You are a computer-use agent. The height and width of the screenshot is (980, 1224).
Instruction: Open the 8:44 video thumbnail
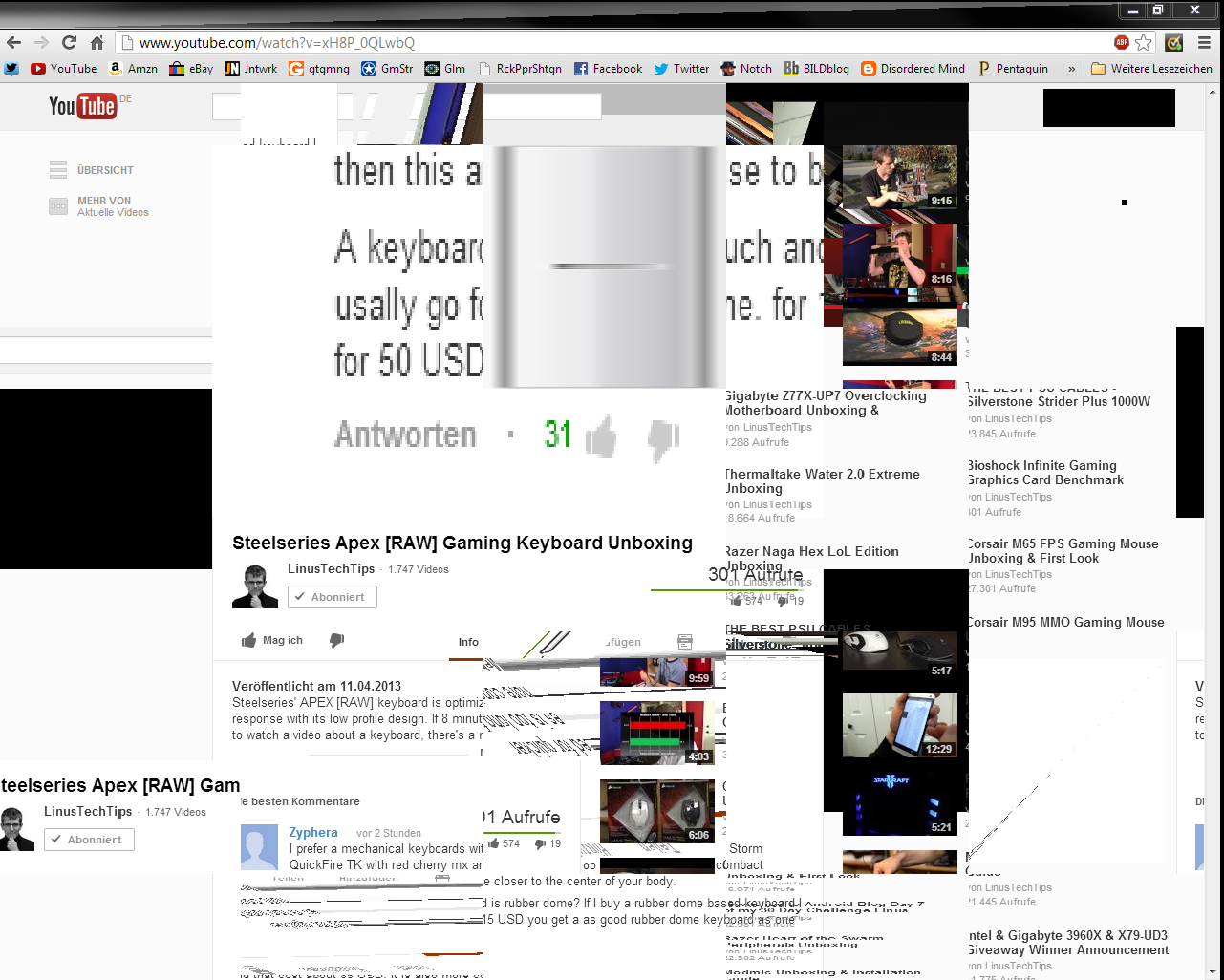pos(900,335)
